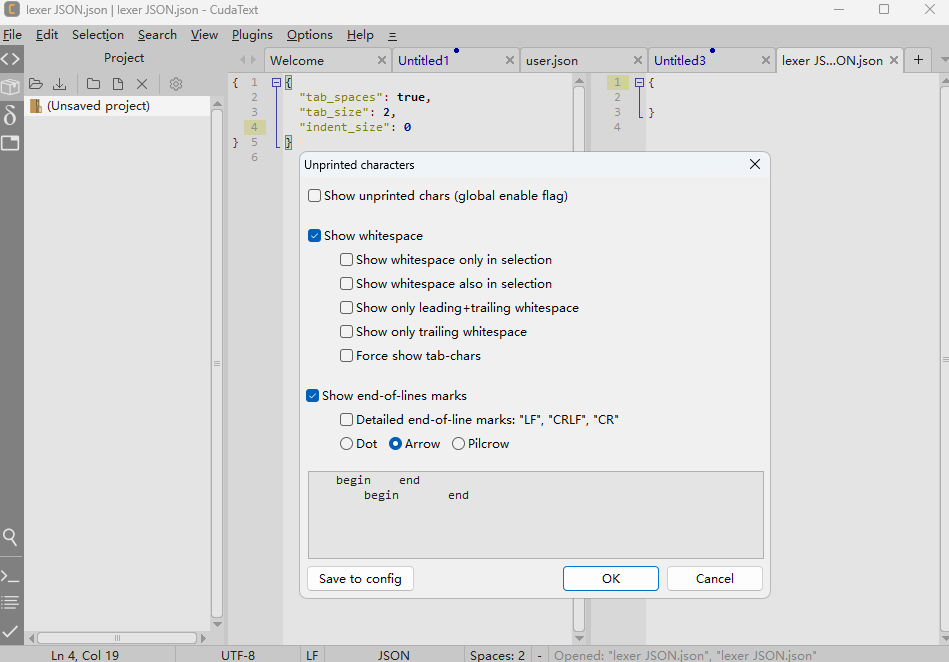Screen dimensions: 949x662
Task: Open the Snippets delta sidebar icon
Action: [10, 114]
